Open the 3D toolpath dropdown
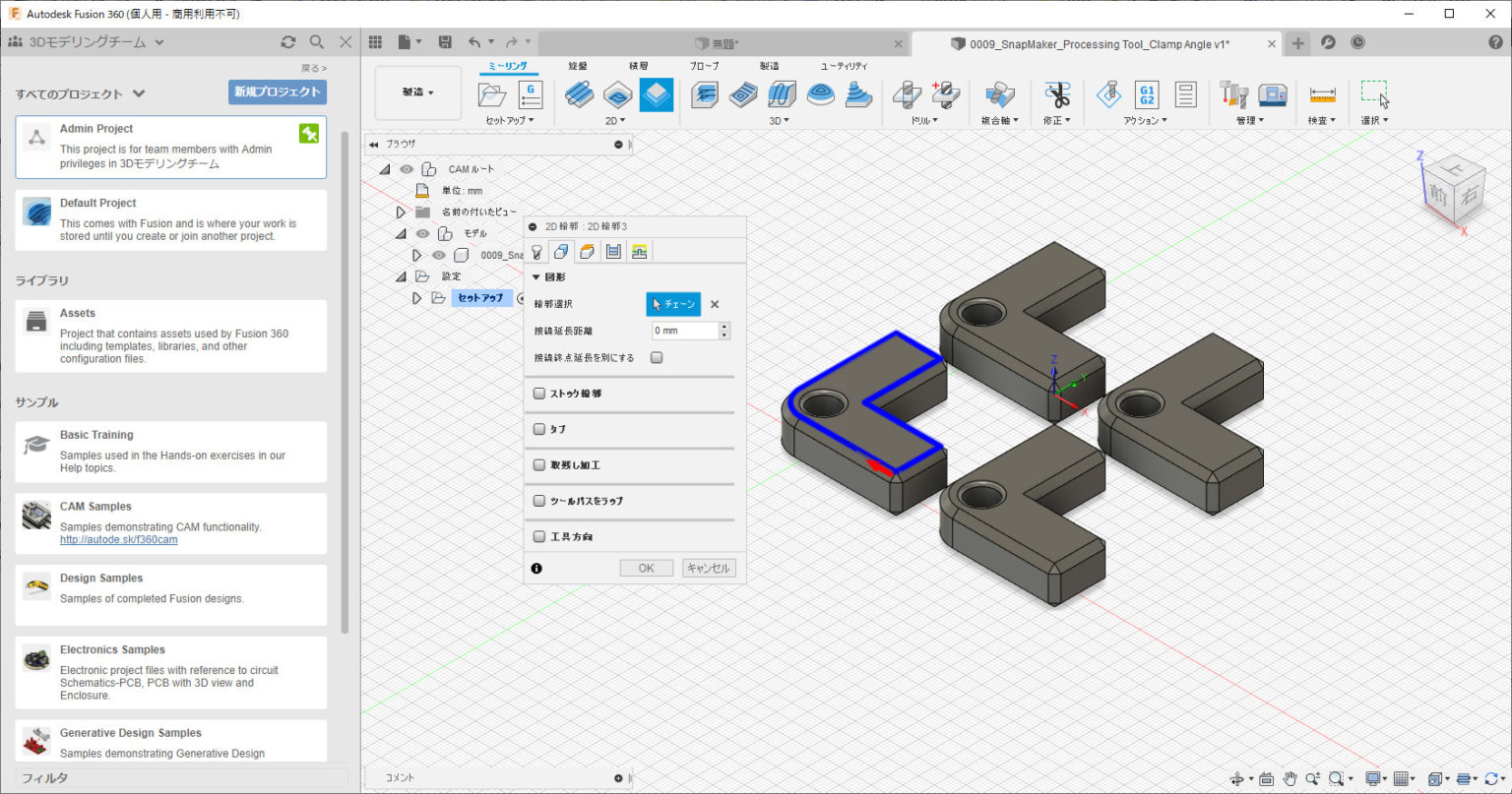Image resolution: width=1512 pixels, height=794 pixels. (x=781, y=119)
